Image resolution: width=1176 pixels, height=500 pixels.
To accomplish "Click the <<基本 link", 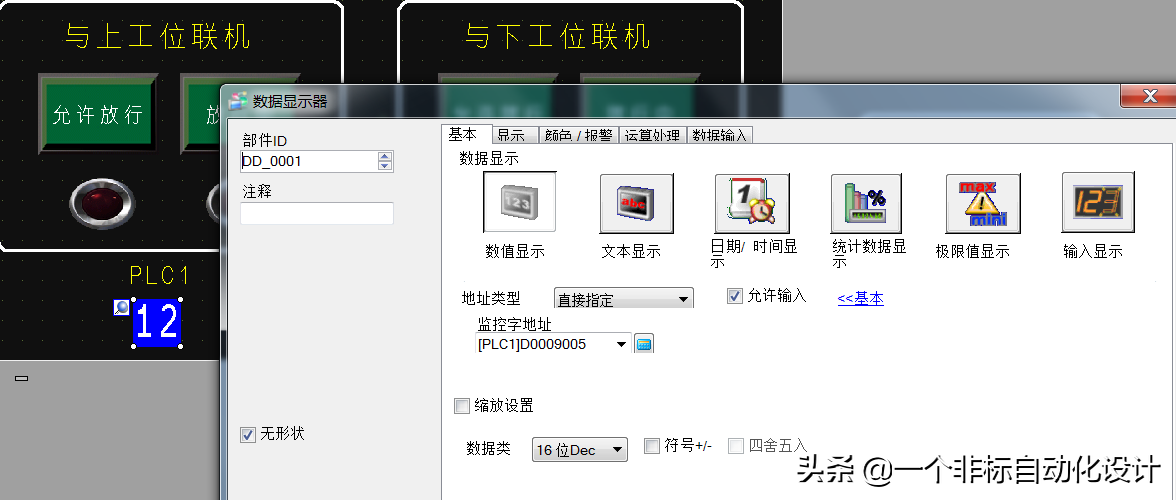I will point(860,298).
